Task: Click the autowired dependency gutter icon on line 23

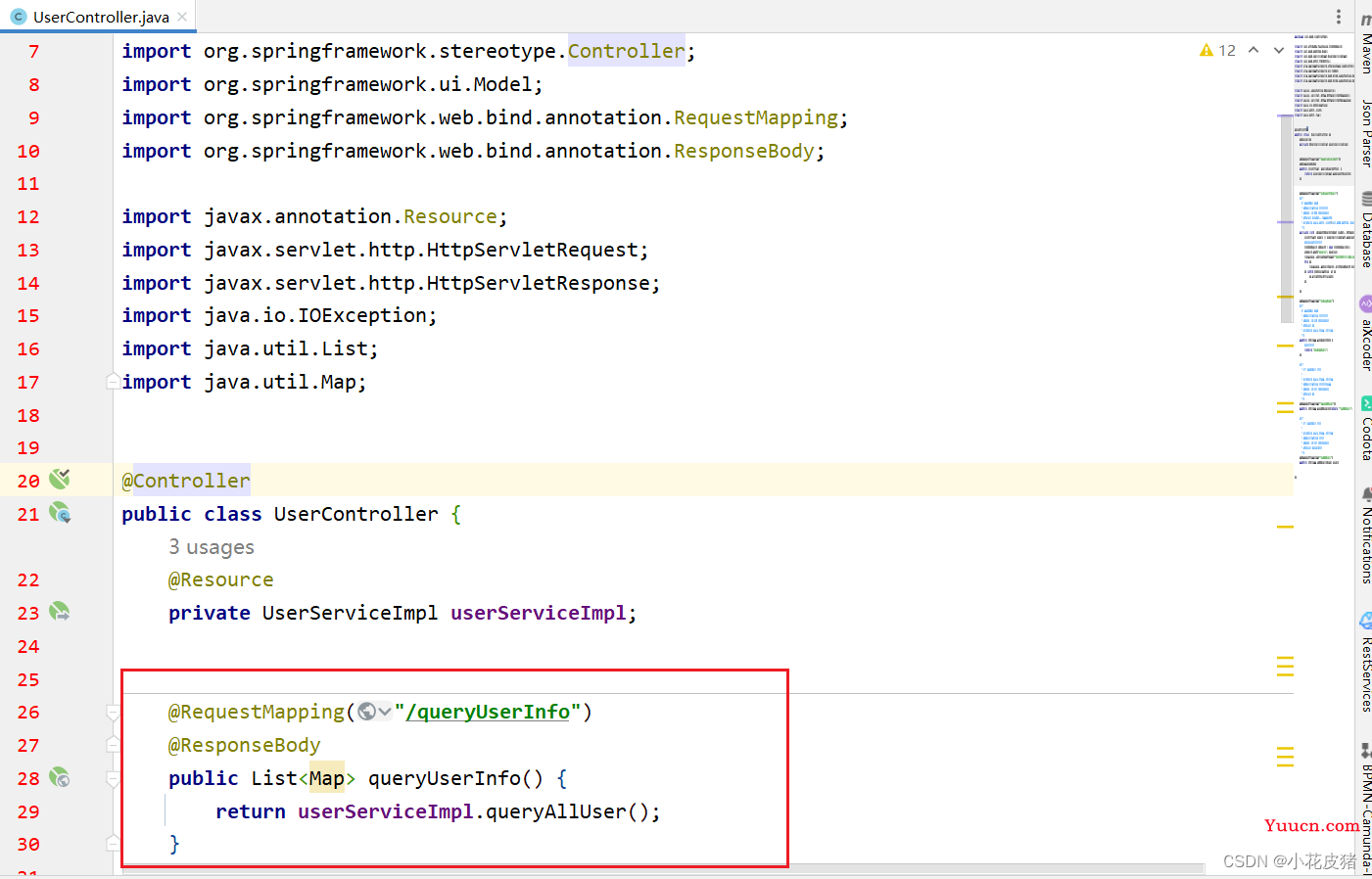Action: pos(60,612)
